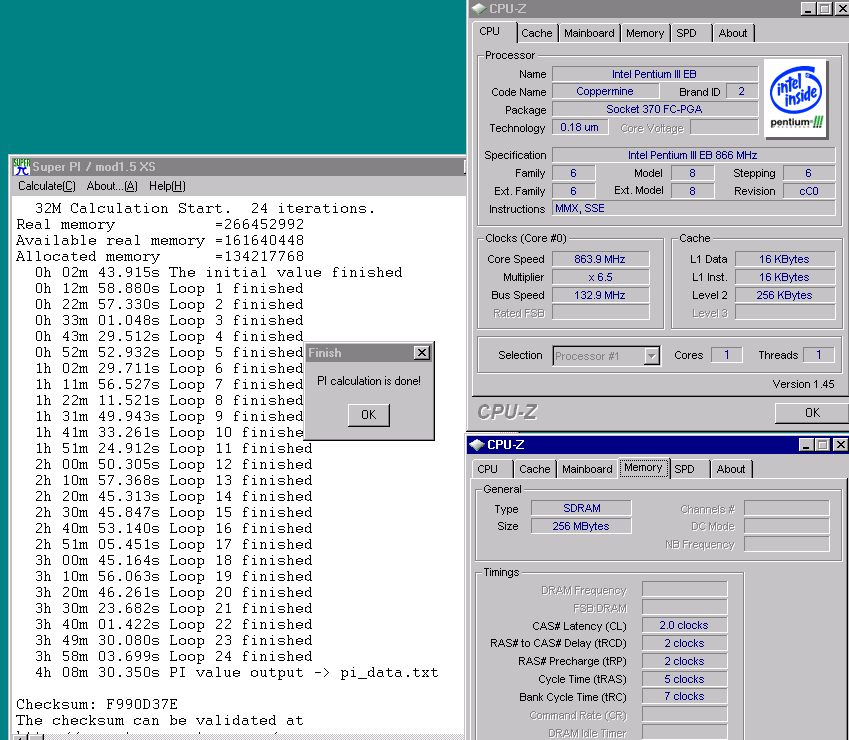The height and width of the screenshot is (740, 849).
Task: Switch to Cache tab in top CPU-Z
Action: 537,34
